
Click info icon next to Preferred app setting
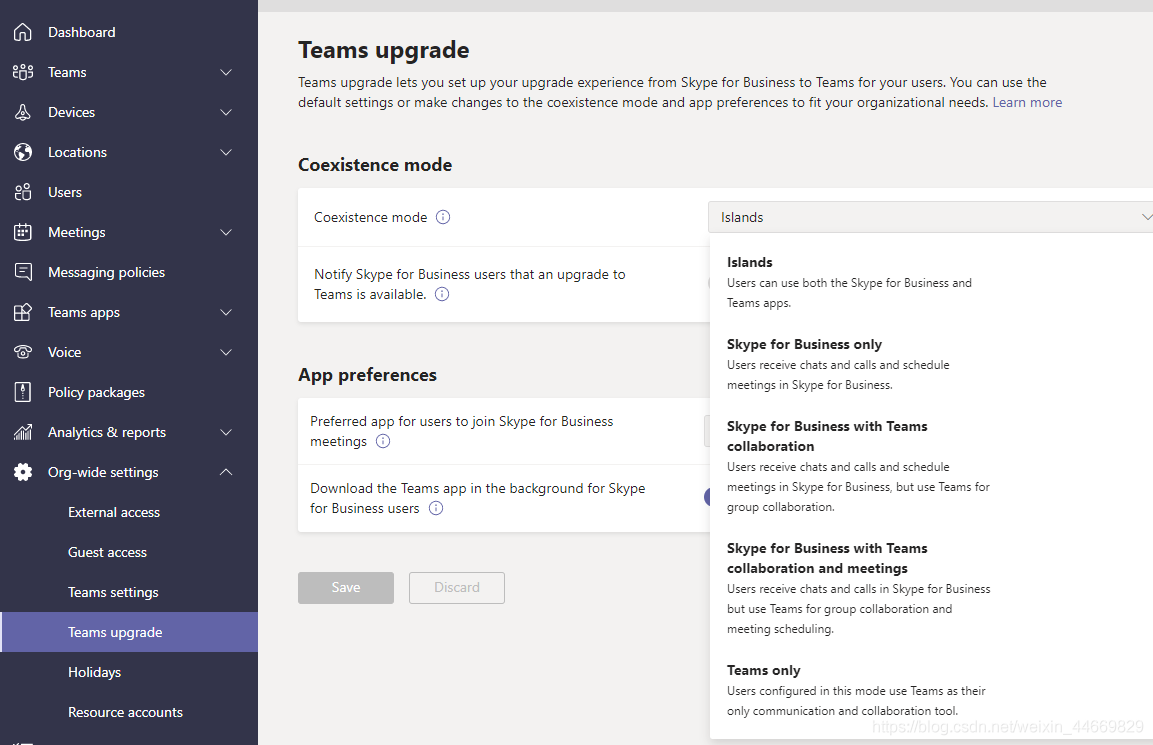pyautogui.click(x=383, y=441)
